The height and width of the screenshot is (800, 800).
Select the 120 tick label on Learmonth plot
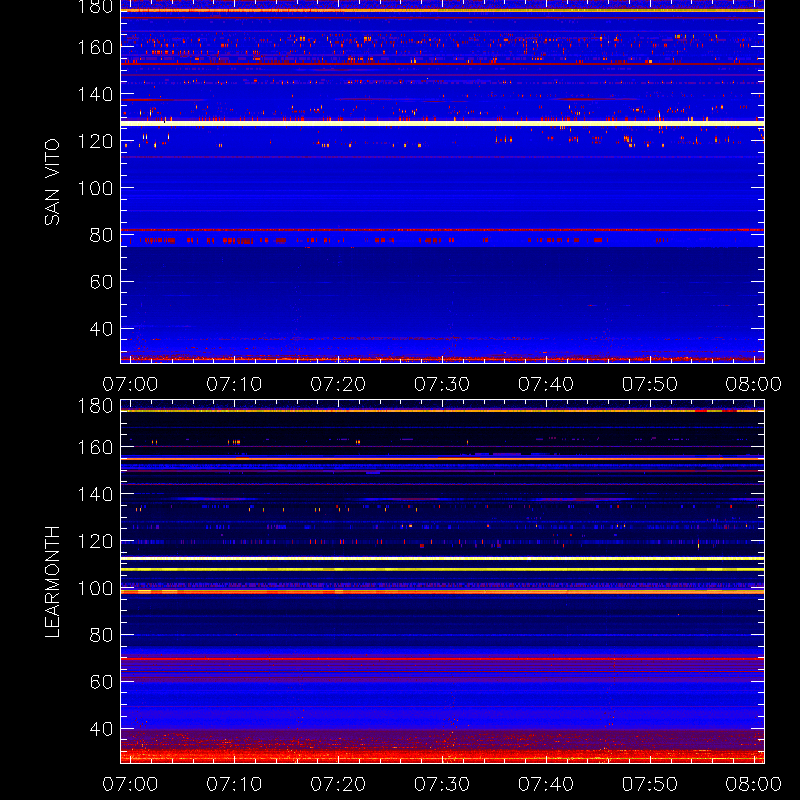pos(95,541)
